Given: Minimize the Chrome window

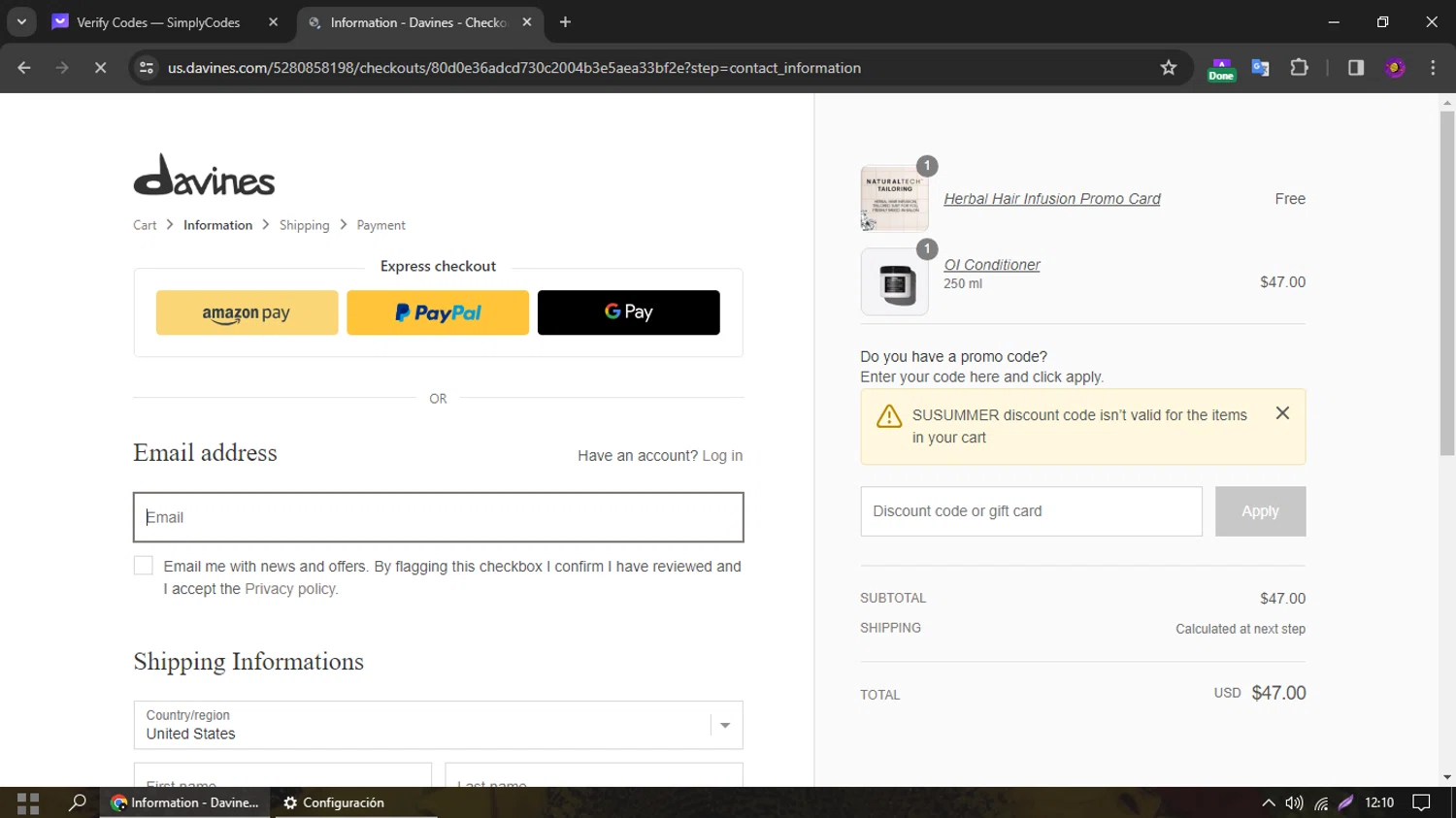Looking at the screenshot, I should tap(1334, 22).
